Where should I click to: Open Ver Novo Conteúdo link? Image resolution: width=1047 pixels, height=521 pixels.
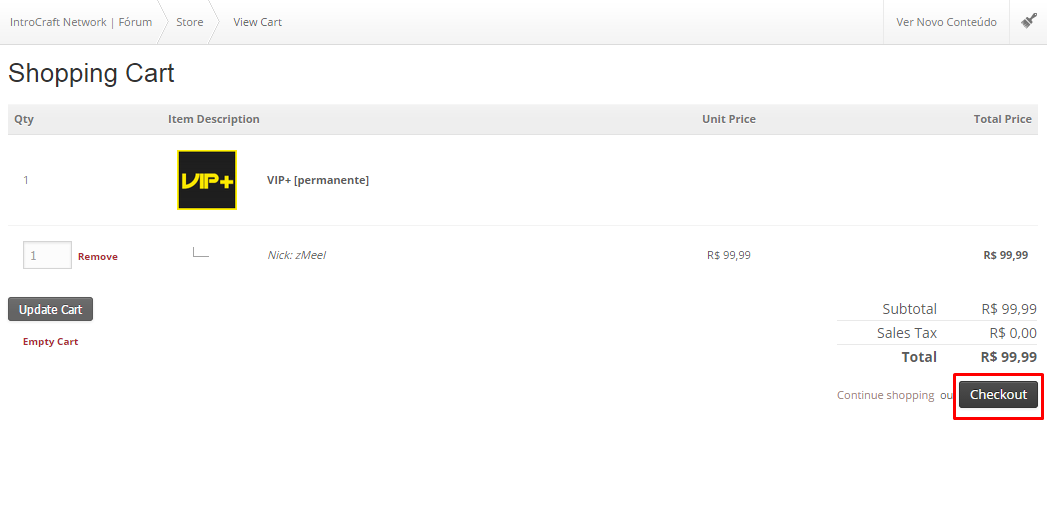pos(946,22)
